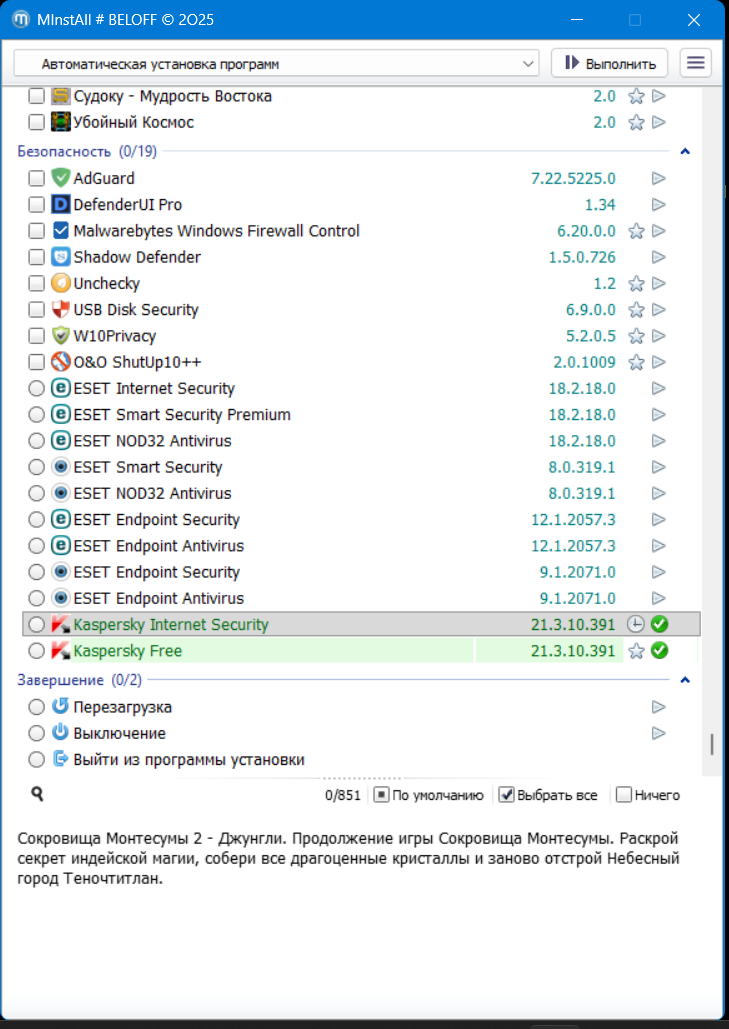Collapse the Завершение section chevron
The image size is (729, 1029).
[685, 680]
